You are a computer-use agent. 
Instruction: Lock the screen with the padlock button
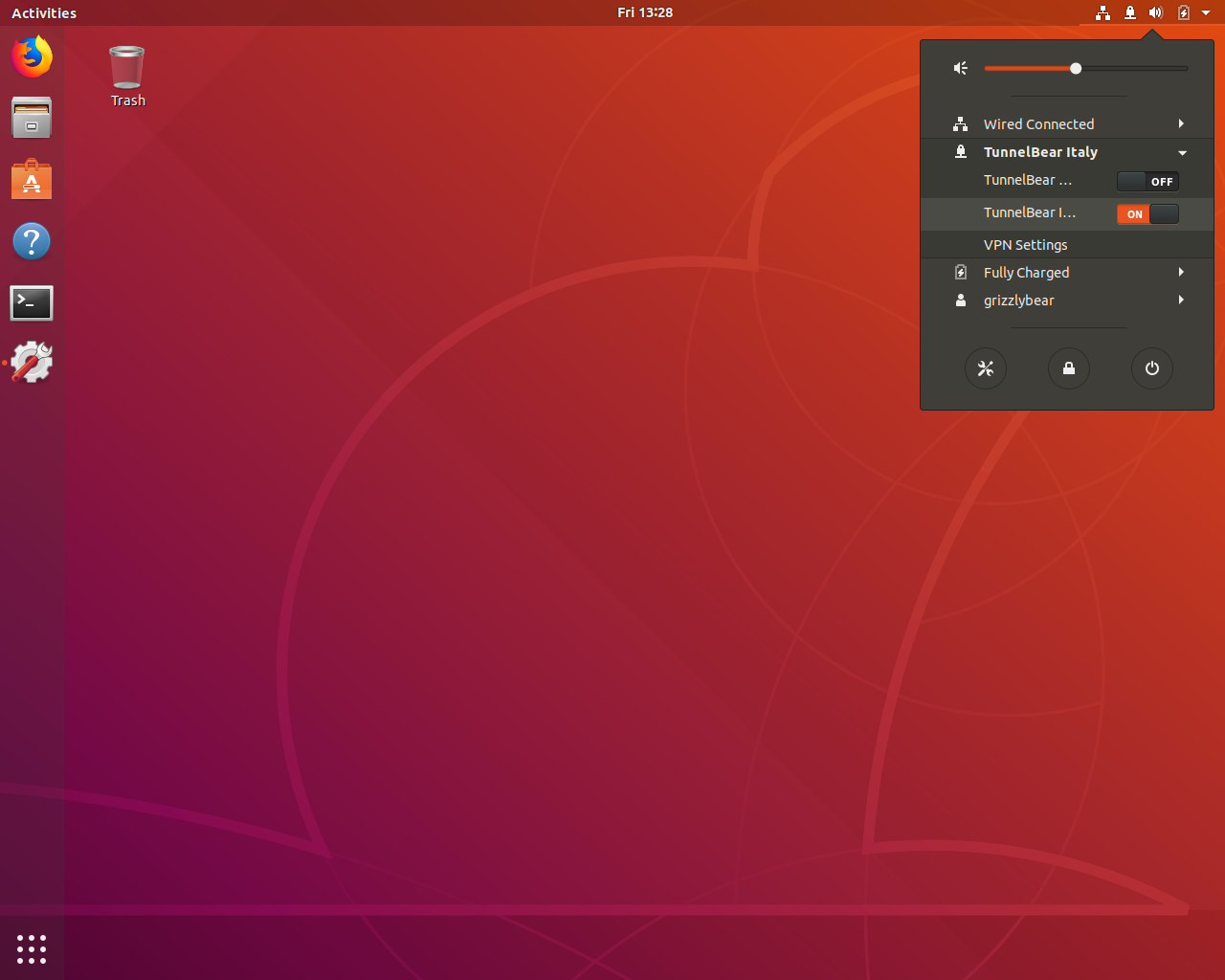(x=1069, y=368)
